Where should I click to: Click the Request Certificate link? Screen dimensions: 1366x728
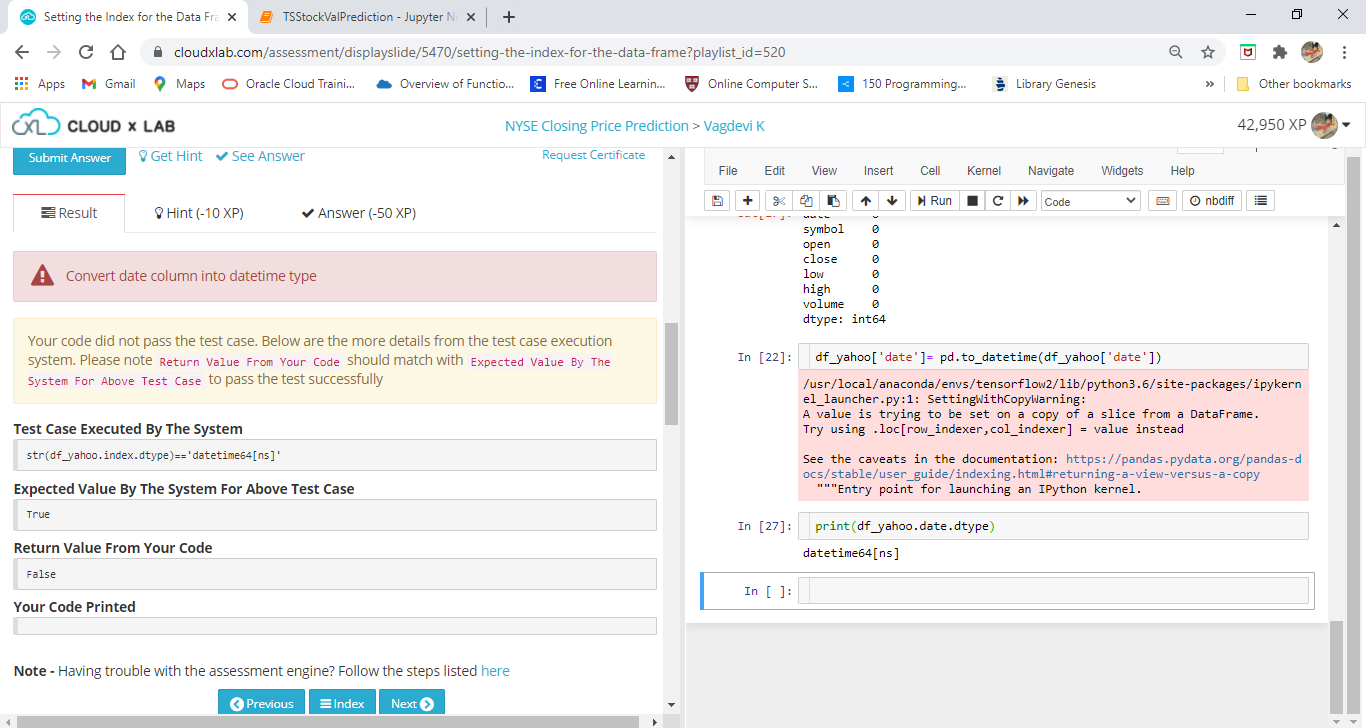click(593, 155)
